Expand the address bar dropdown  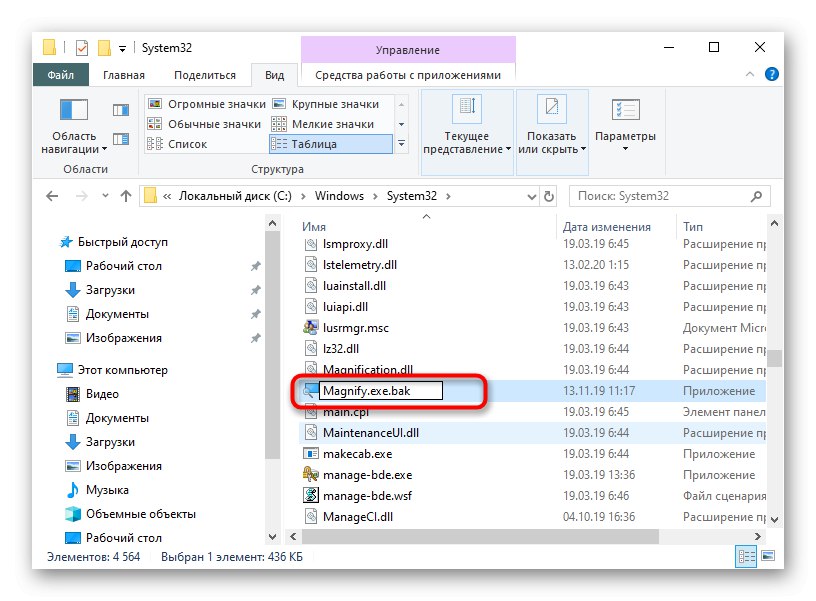[531, 195]
